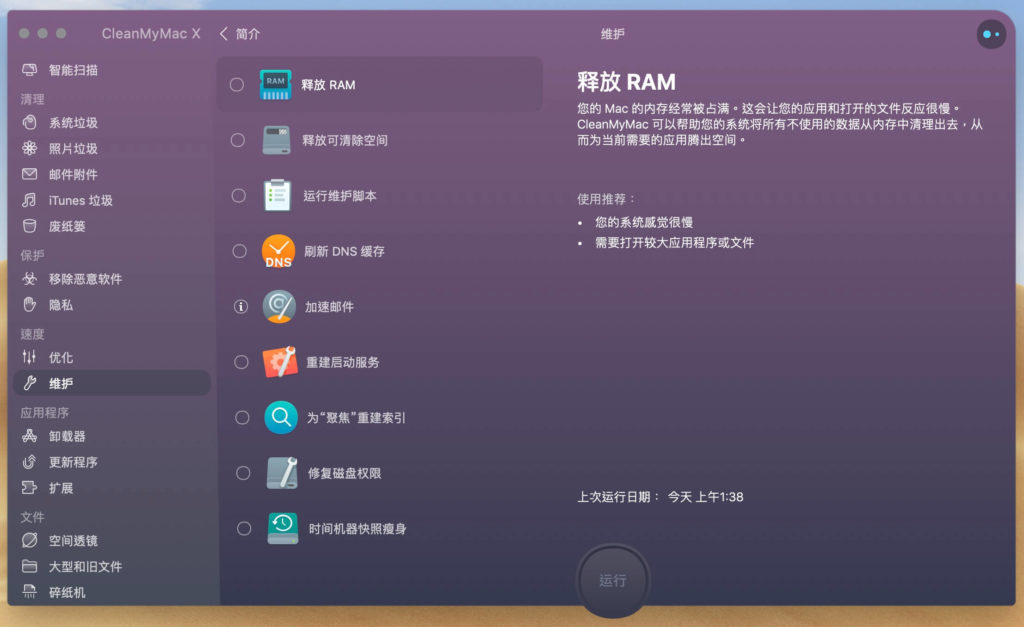
Task: Select 隐私 label in the sidebar
Action: click(x=61, y=305)
